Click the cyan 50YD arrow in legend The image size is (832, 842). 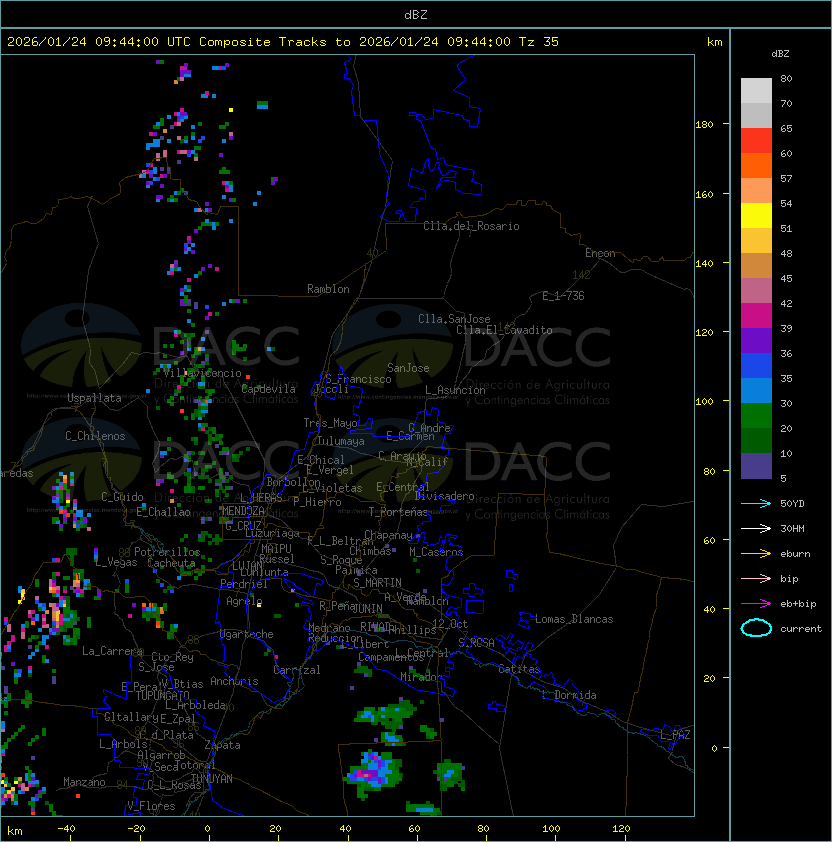point(756,503)
